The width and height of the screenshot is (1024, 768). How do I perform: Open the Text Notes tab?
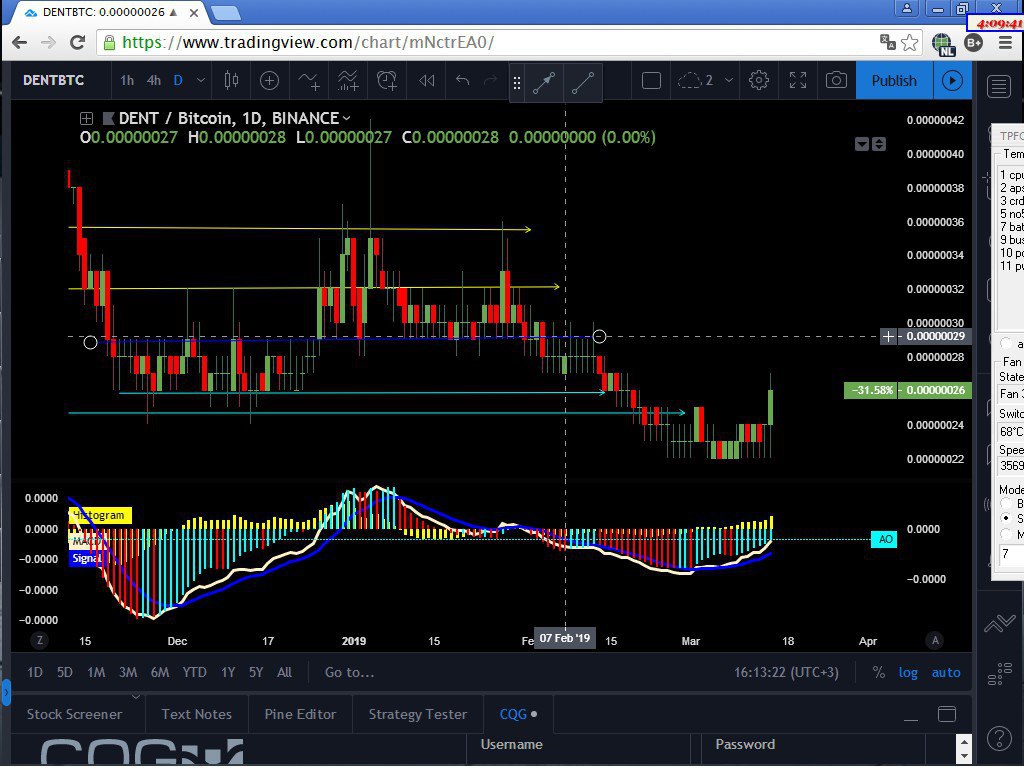[197, 714]
